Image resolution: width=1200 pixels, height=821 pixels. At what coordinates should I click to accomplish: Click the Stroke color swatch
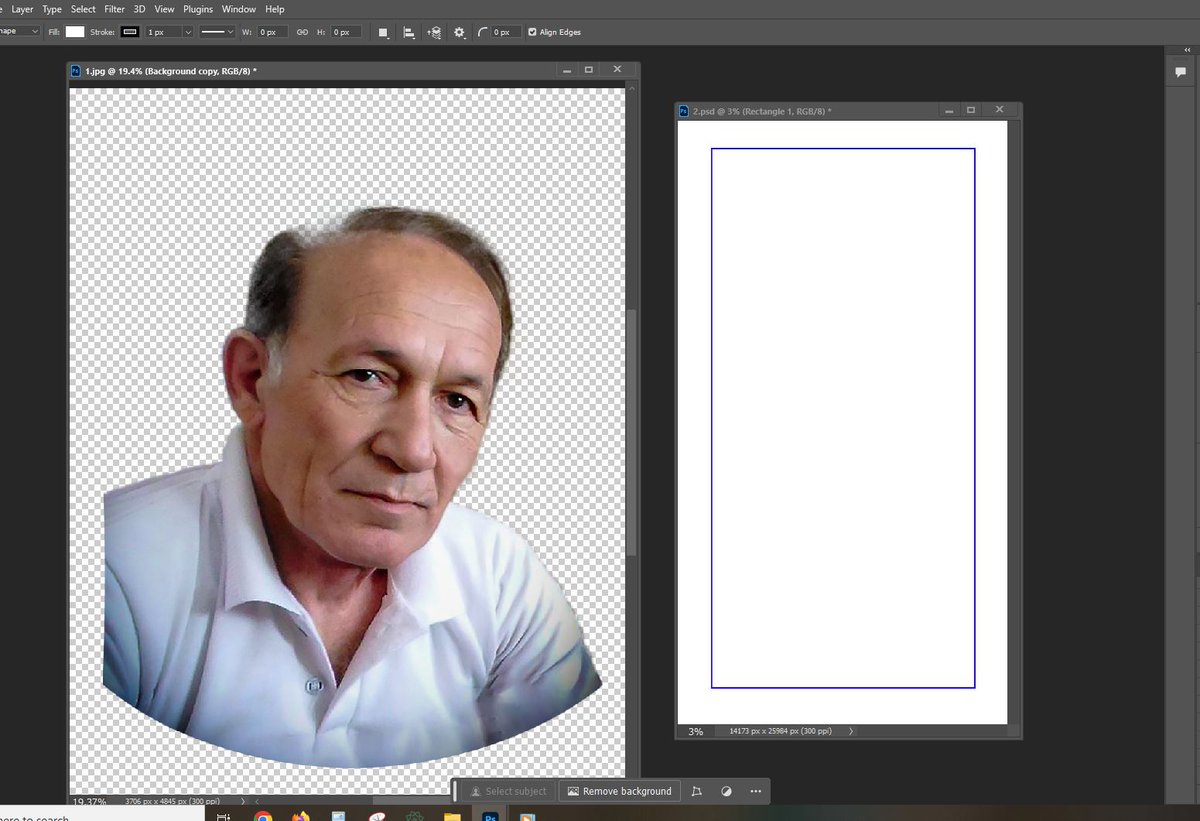(x=130, y=32)
